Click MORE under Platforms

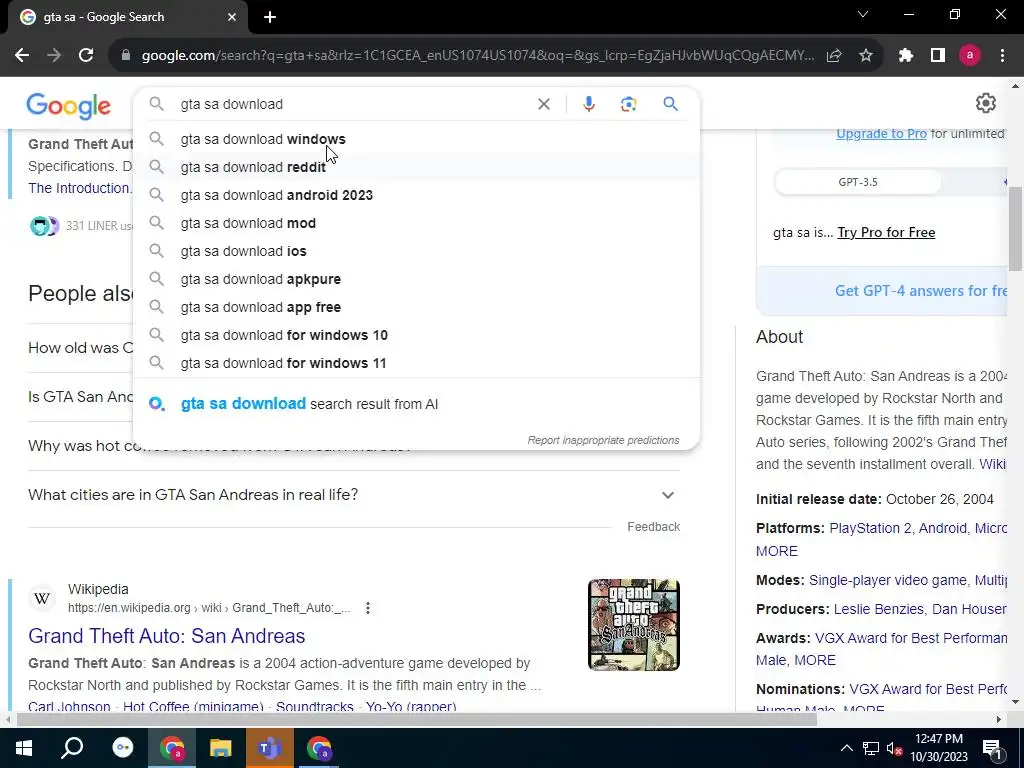coord(776,551)
